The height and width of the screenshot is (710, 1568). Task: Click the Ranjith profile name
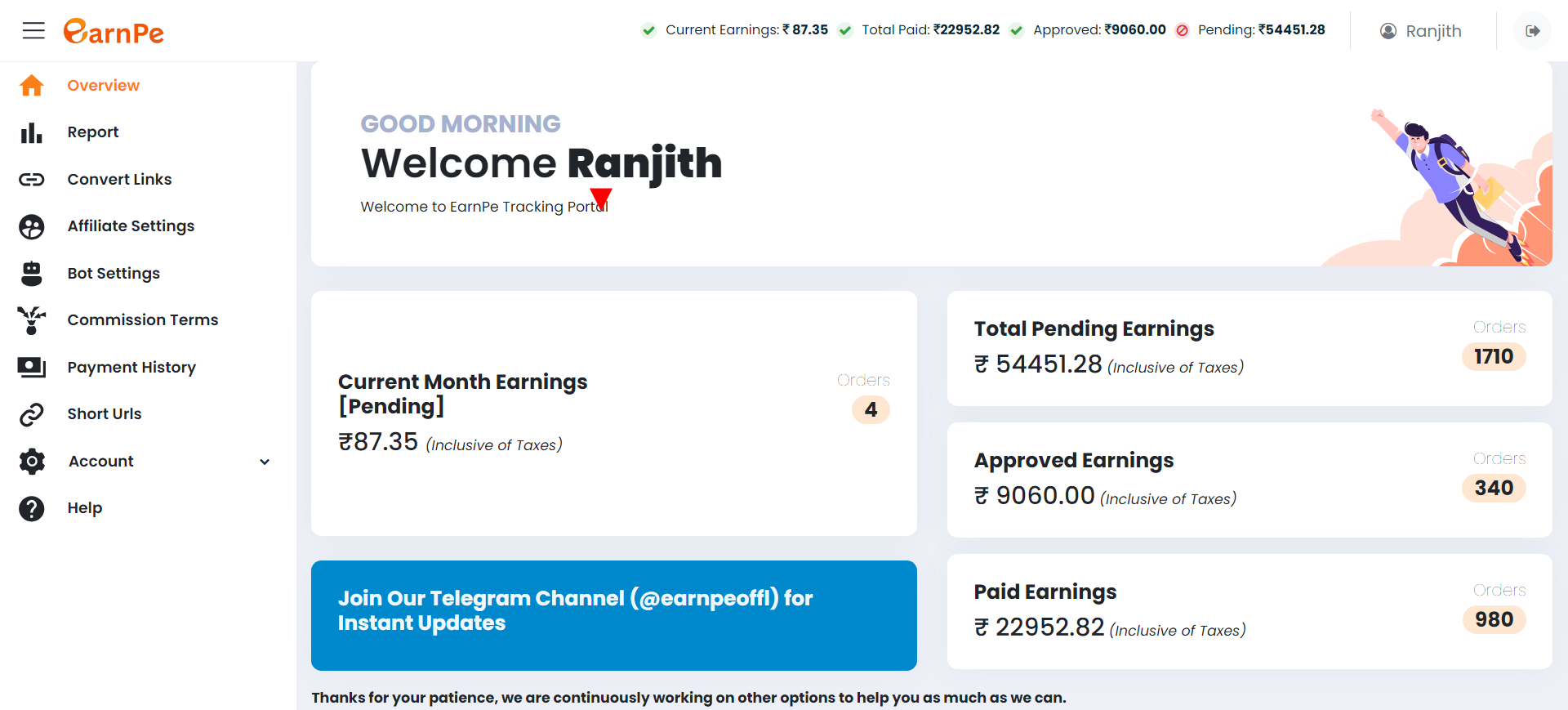[x=1433, y=31]
